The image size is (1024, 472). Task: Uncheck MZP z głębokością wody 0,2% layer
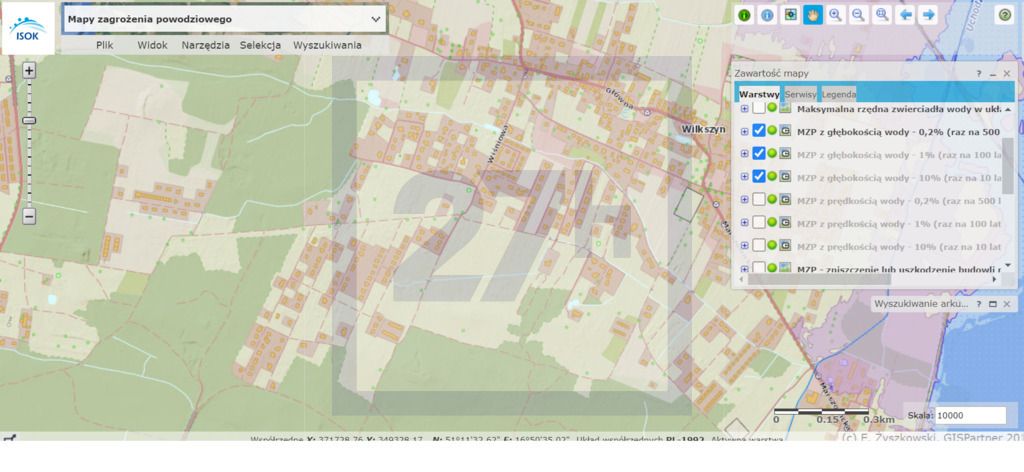pyautogui.click(x=759, y=131)
